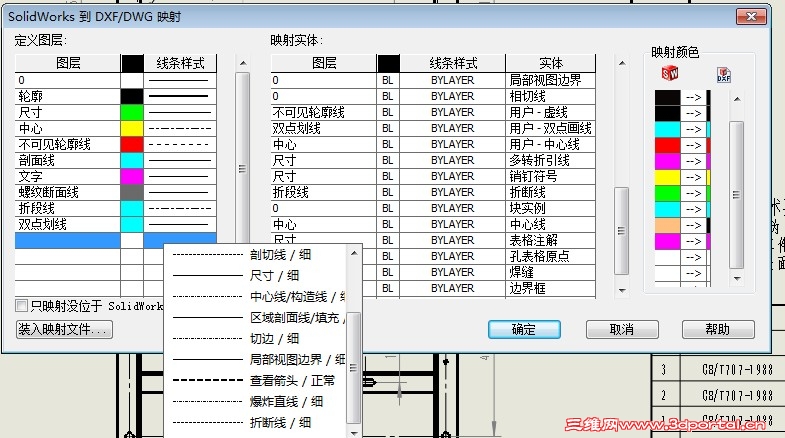785x438 pixels.
Task: Select the 用户 - 双点画线 entity cell
Action: [x=551, y=128]
